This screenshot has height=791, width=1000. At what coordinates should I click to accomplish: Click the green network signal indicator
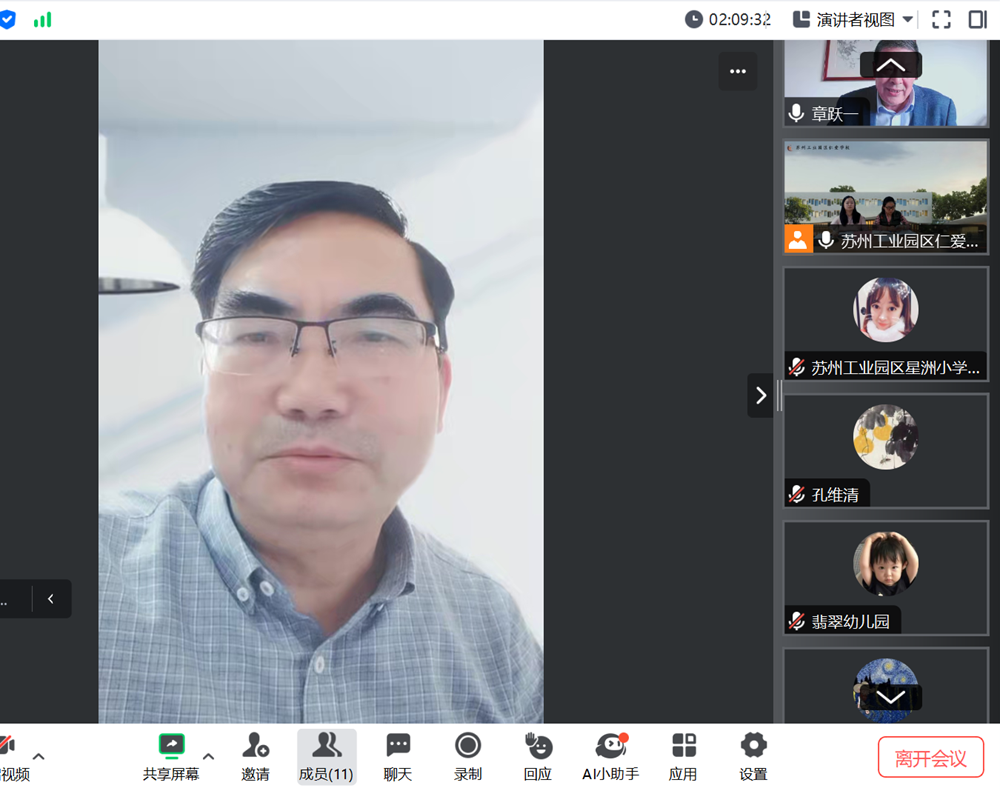42,19
